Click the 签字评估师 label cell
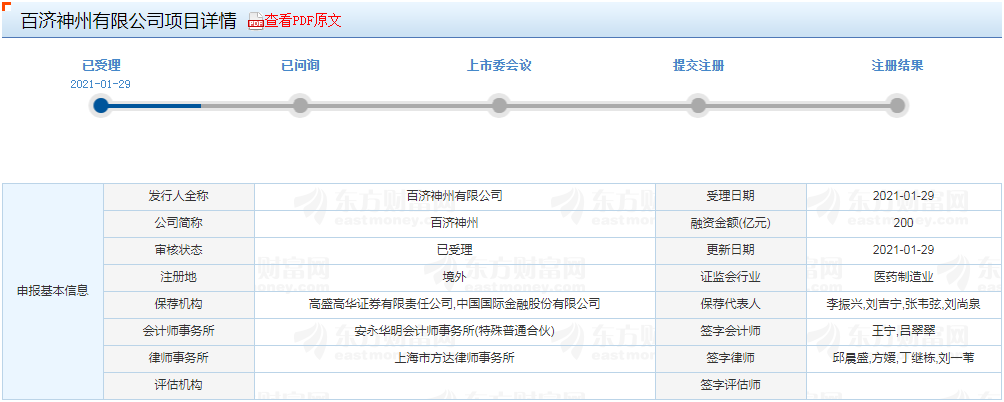Screen dimensions: 1004x402 [731, 385]
